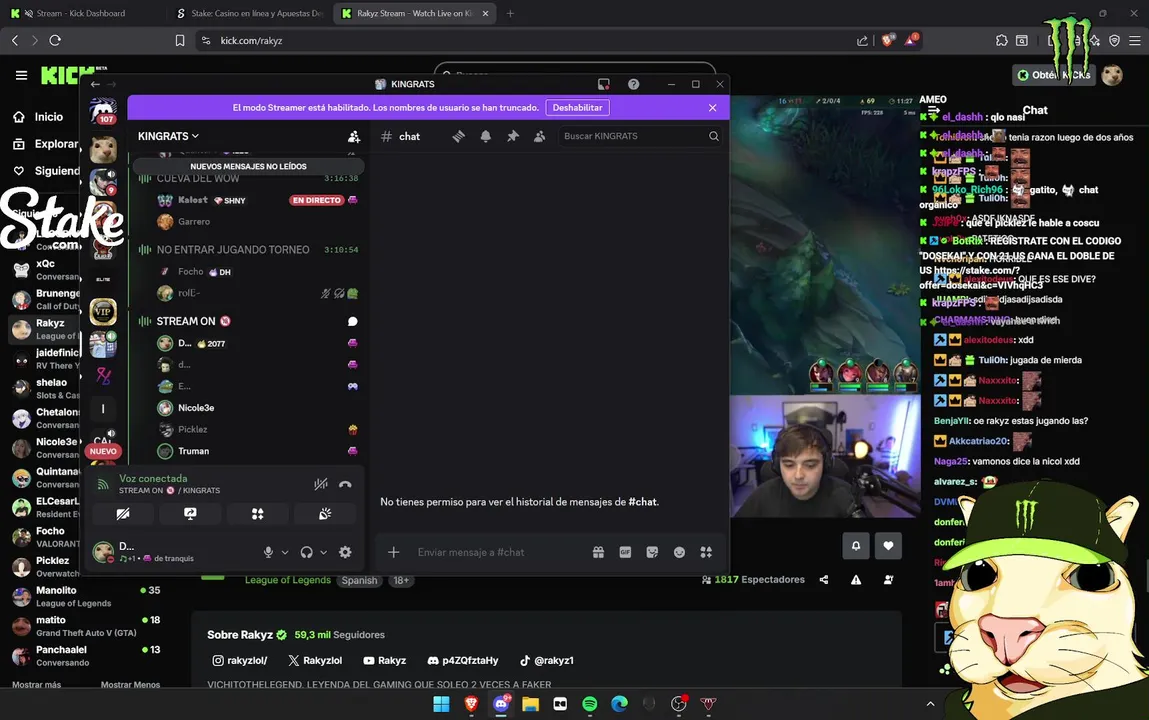Mute microphone in Discord user panel

pyautogui.click(x=268, y=552)
